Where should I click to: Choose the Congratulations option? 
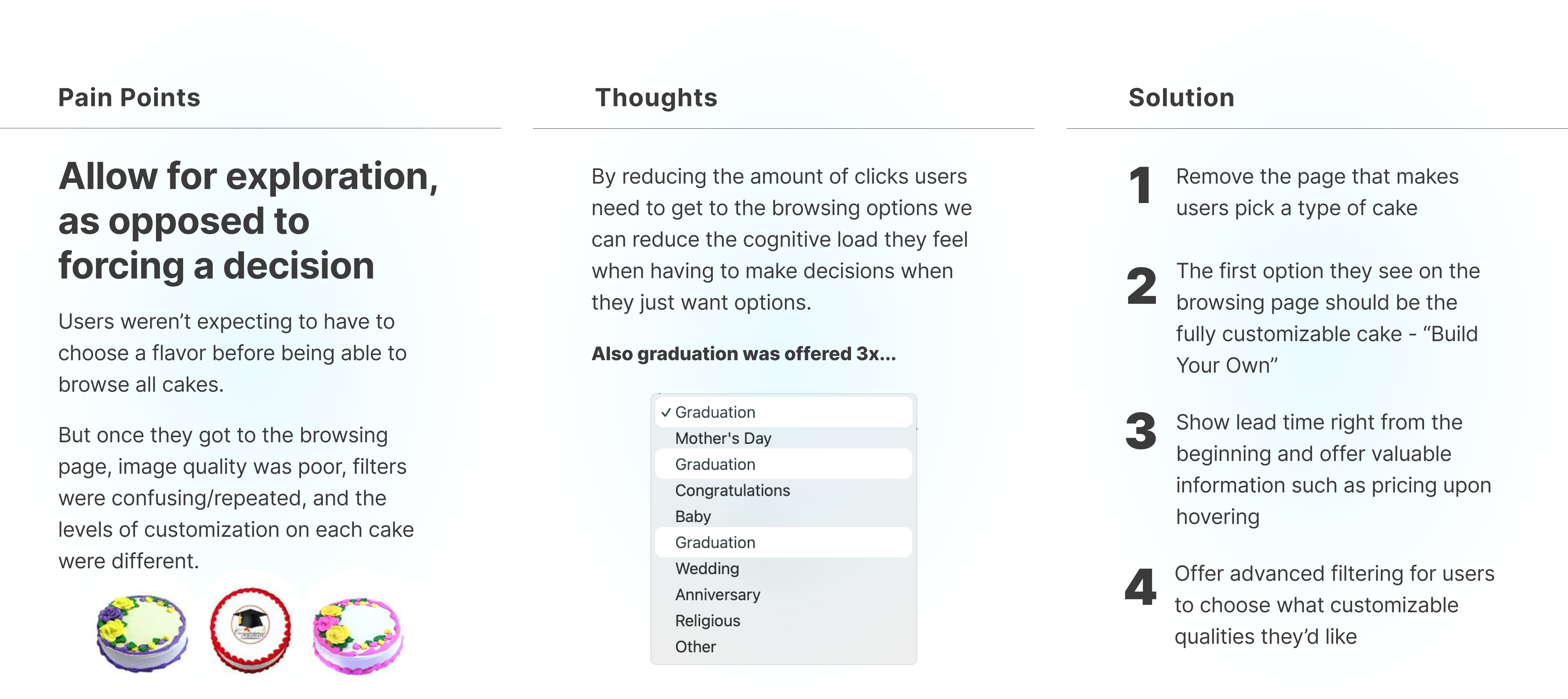coord(732,491)
